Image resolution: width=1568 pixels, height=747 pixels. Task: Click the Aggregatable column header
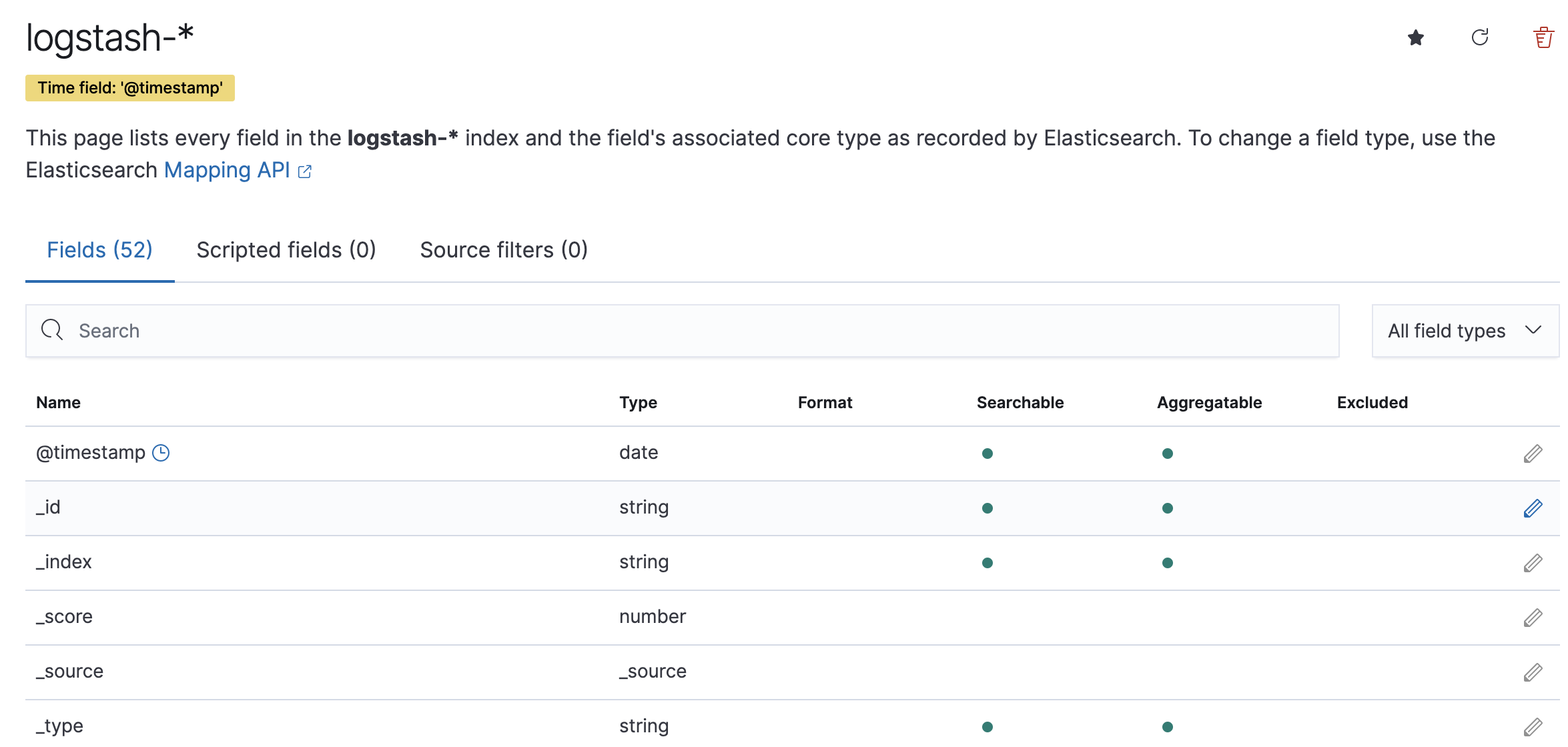tap(1209, 403)
